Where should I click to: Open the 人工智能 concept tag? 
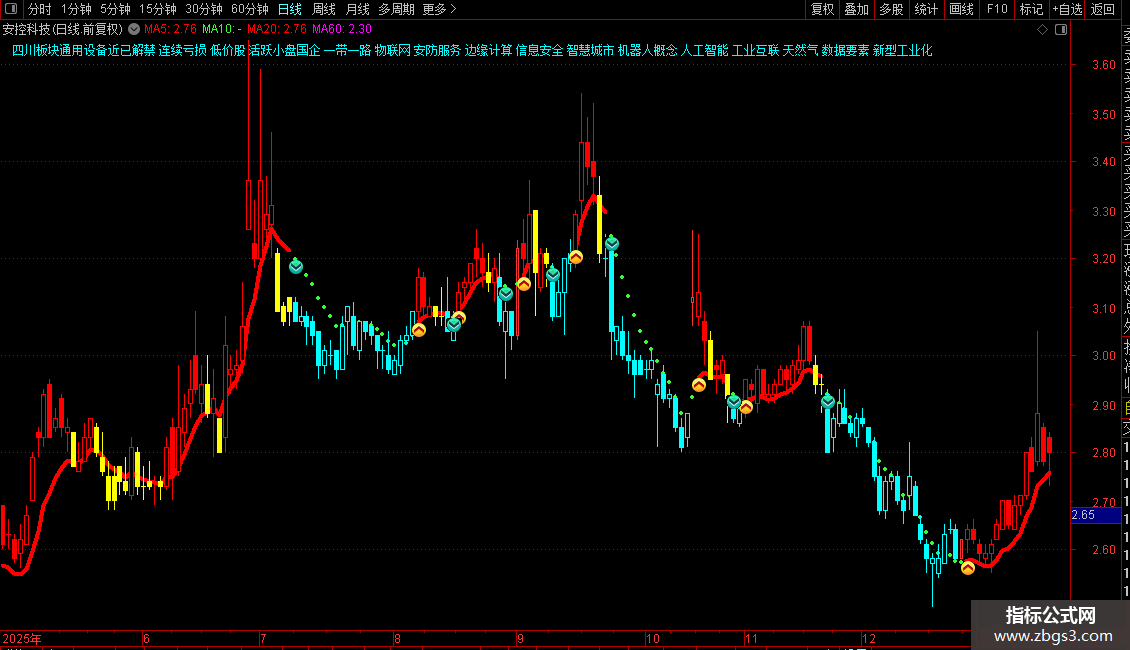coord(705,50)
